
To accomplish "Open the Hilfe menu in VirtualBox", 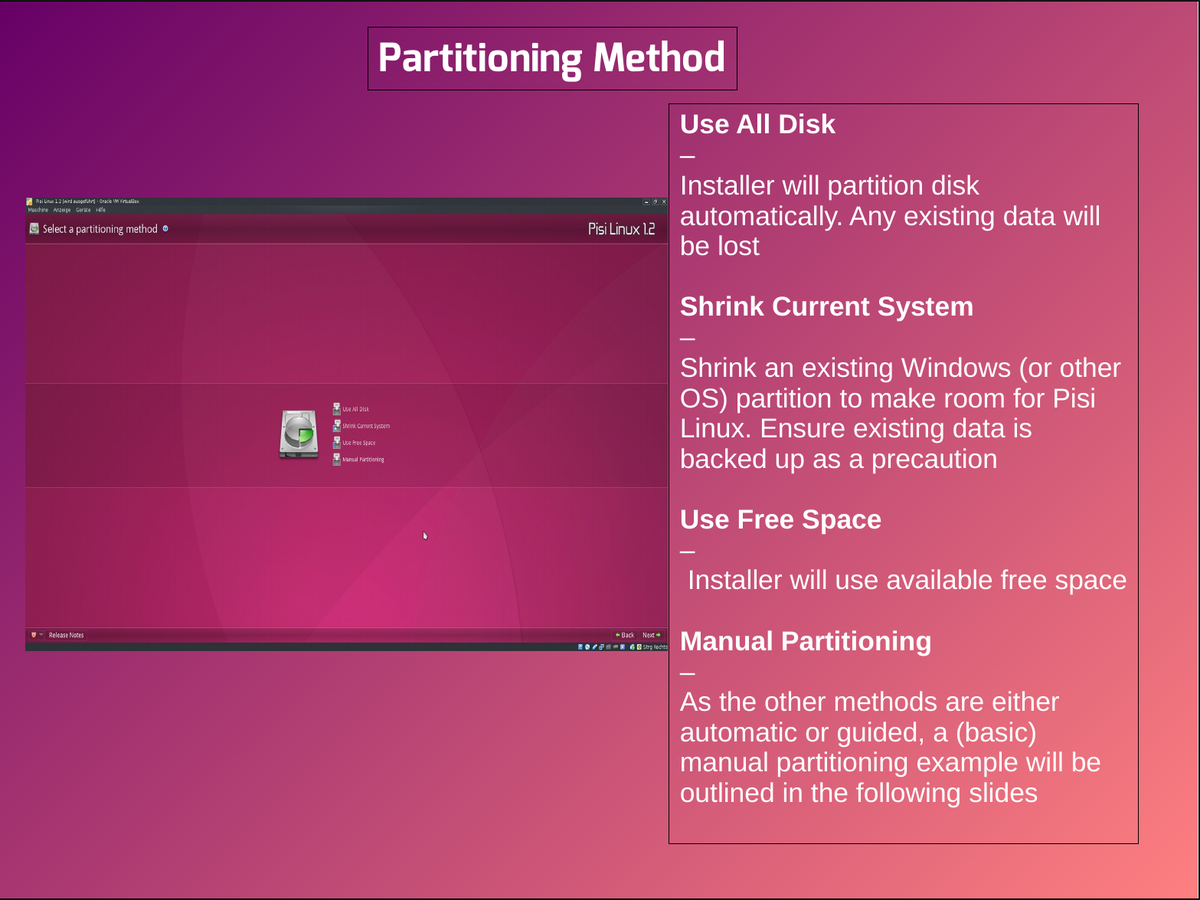I will 101,210.
